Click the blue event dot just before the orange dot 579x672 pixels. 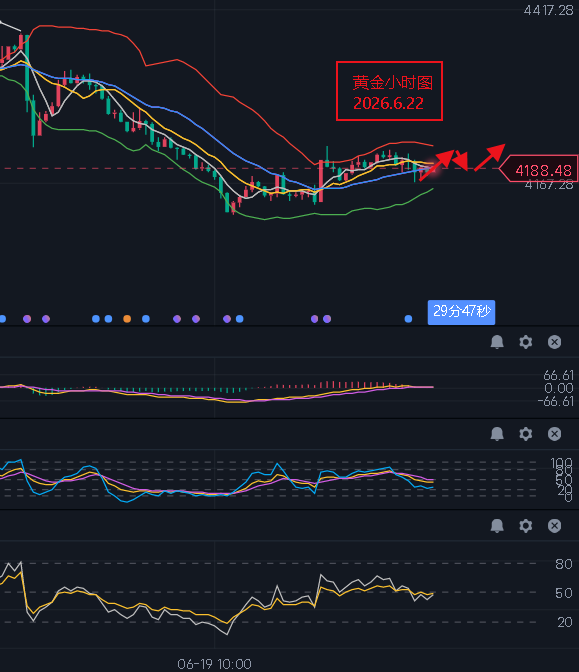pos(108,319)
